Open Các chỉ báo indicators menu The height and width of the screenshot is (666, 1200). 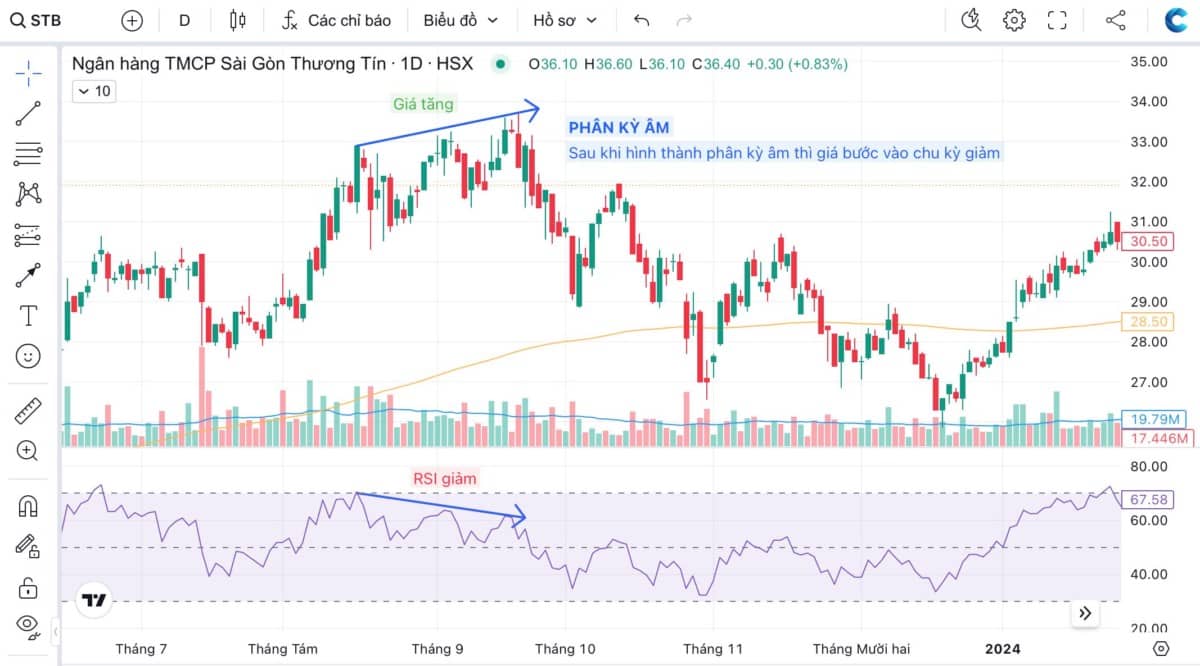point(336,20)
